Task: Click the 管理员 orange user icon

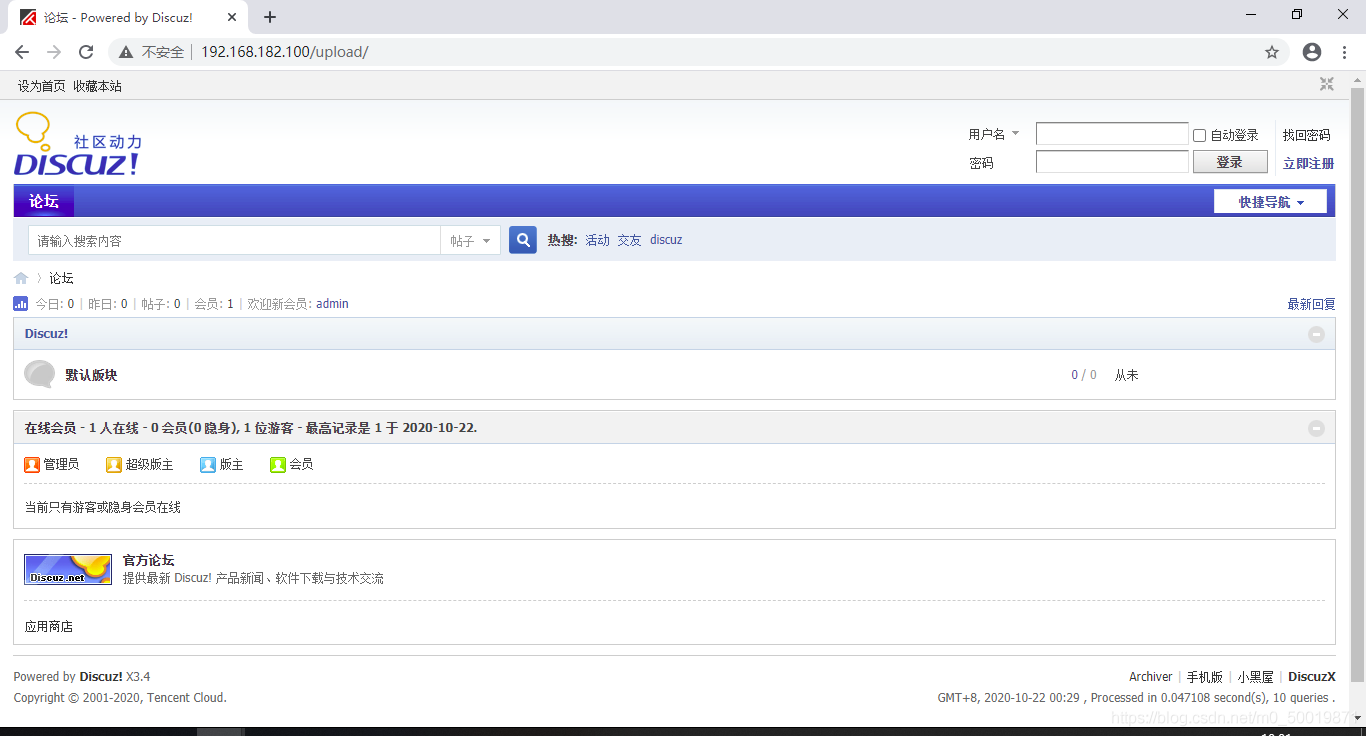Action: (32, 464)
